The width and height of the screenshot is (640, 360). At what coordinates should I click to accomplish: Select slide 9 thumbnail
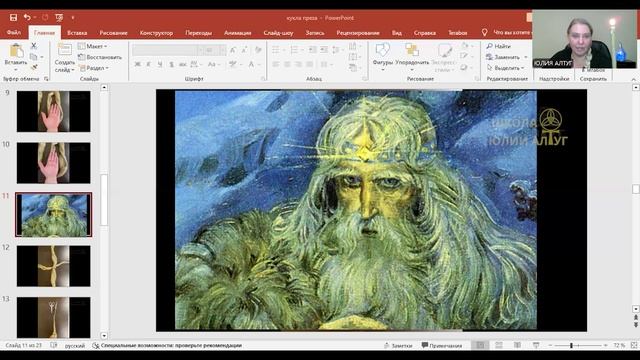pyautogui.click(x=53, y=111)
